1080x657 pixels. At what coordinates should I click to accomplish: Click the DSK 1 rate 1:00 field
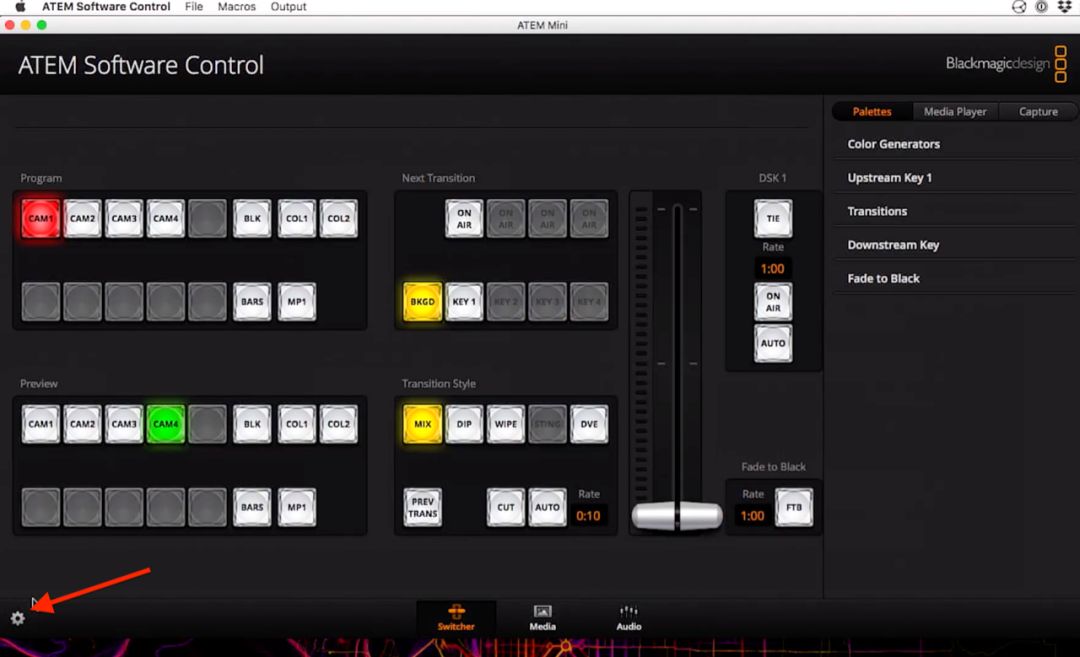point(772,269)
